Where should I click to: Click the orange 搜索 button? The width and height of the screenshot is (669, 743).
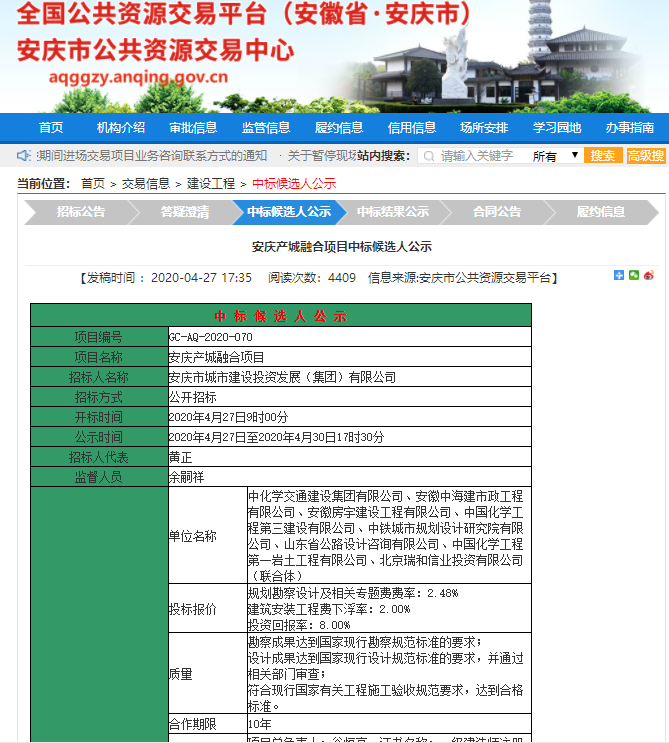(603, 155)
